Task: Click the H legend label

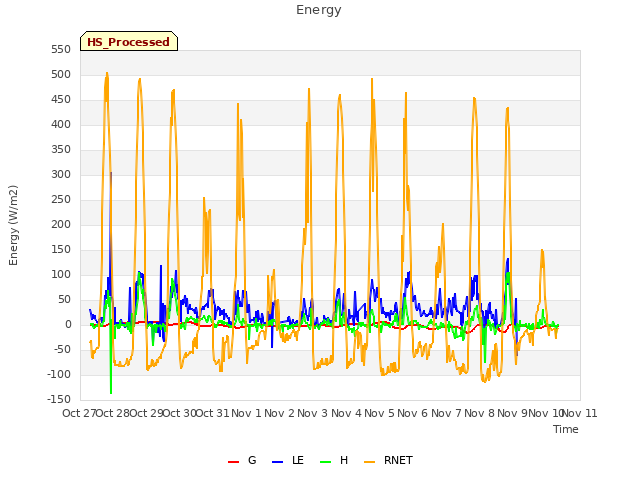Action: tap(344, 460)
